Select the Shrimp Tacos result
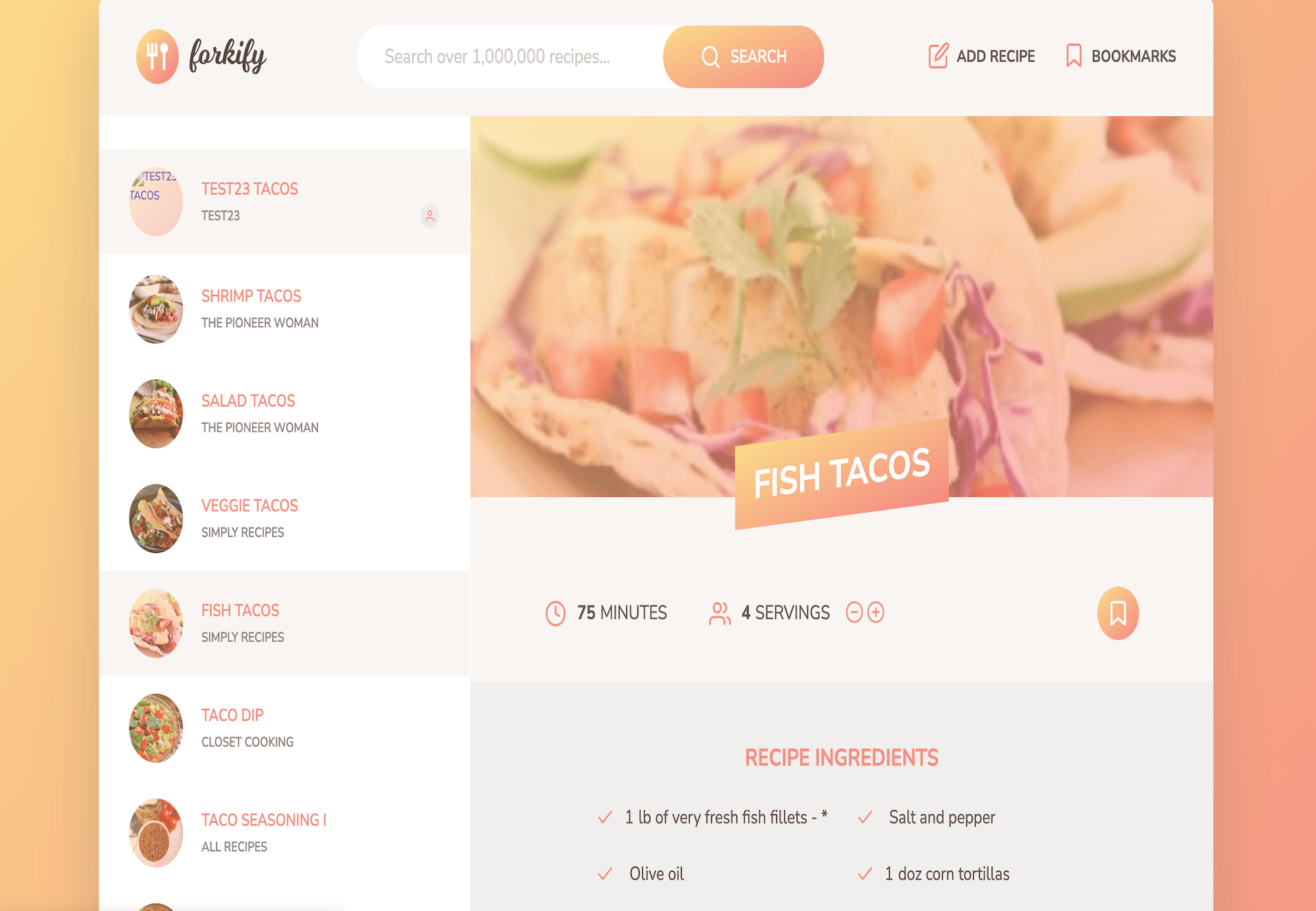 tap(284, 309)
